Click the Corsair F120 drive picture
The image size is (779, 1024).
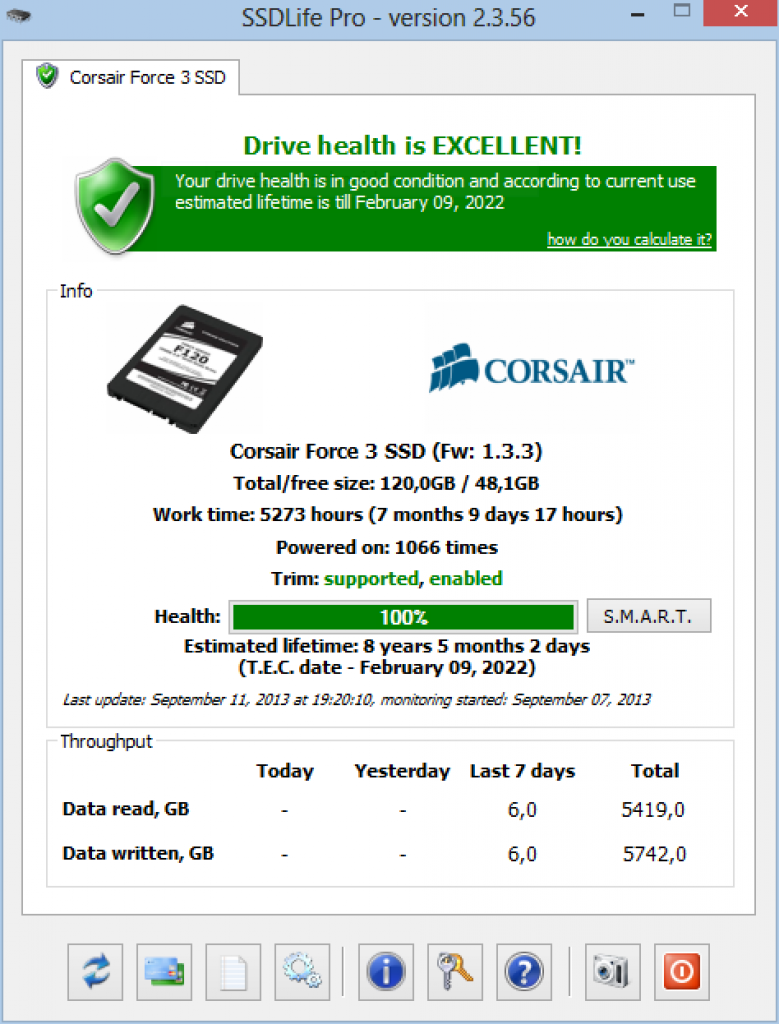[185, 369]
